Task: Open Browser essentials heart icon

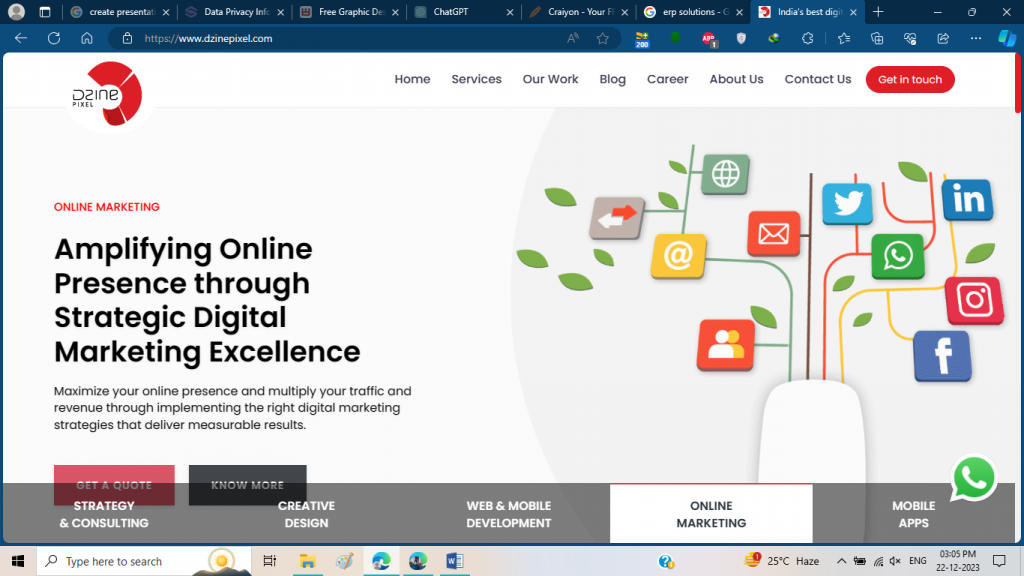Action: (x=910, y=39)
